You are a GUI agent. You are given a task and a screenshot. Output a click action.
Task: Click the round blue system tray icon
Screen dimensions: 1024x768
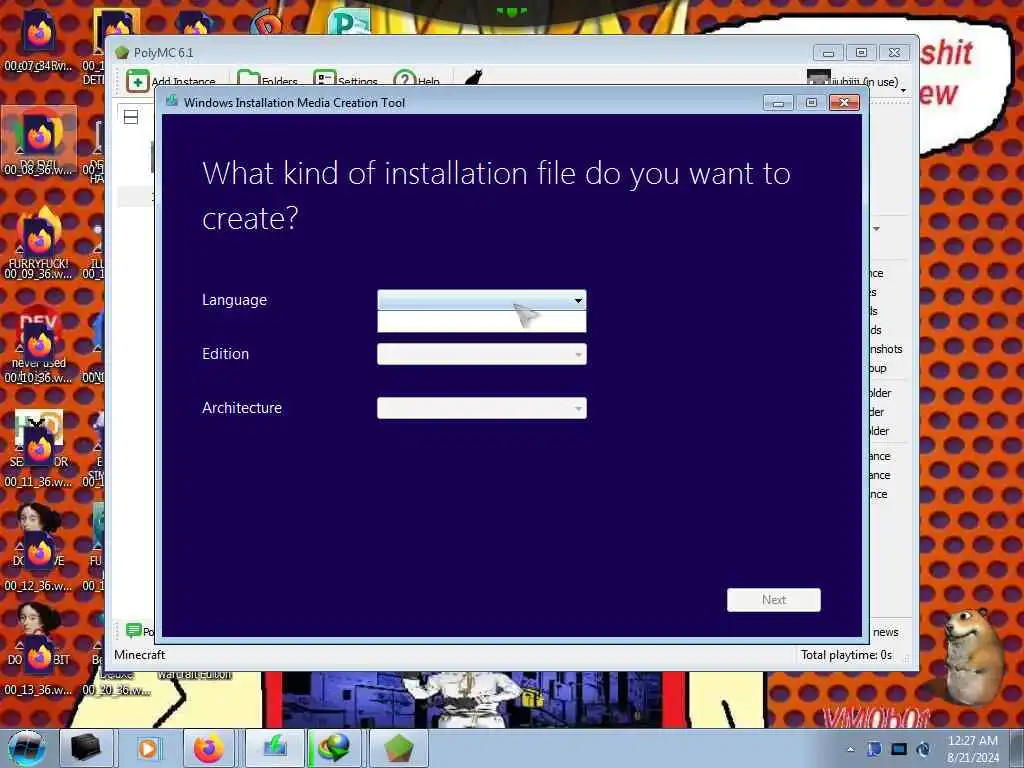tap(923, 749)
